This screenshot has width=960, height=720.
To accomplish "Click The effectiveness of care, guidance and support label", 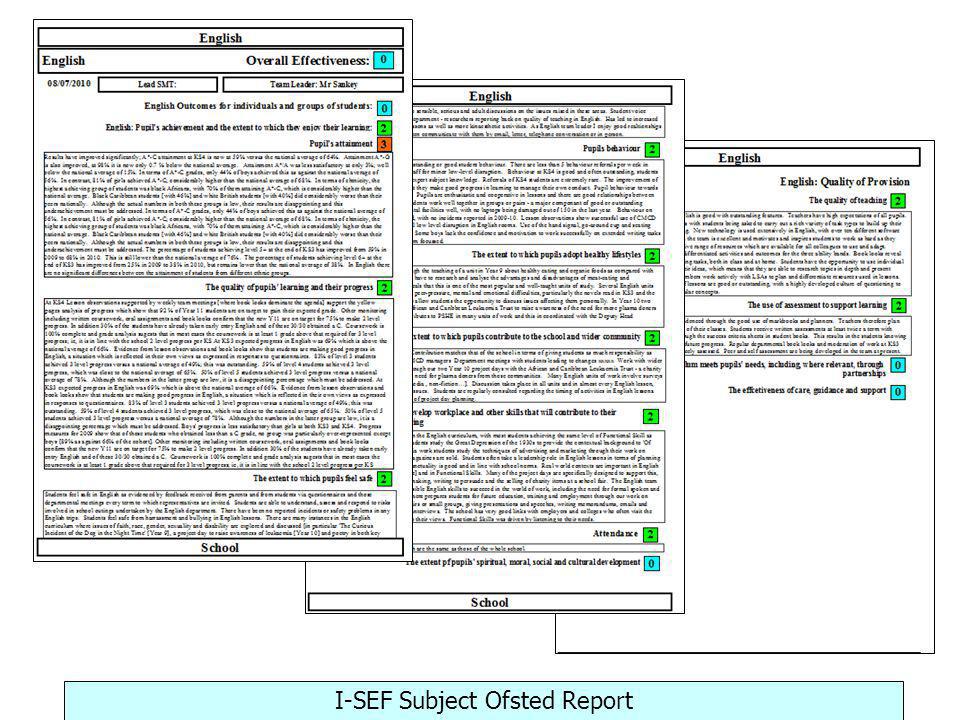I will click(807, 390).
